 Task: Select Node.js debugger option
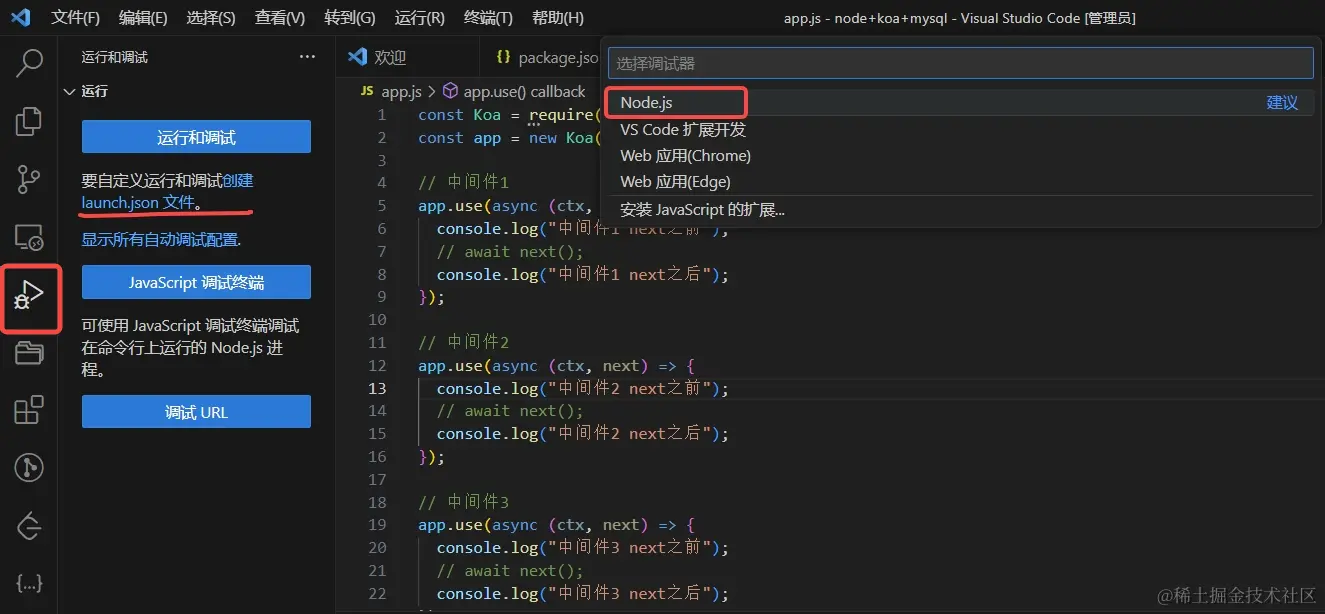click(x=961, y=102)
